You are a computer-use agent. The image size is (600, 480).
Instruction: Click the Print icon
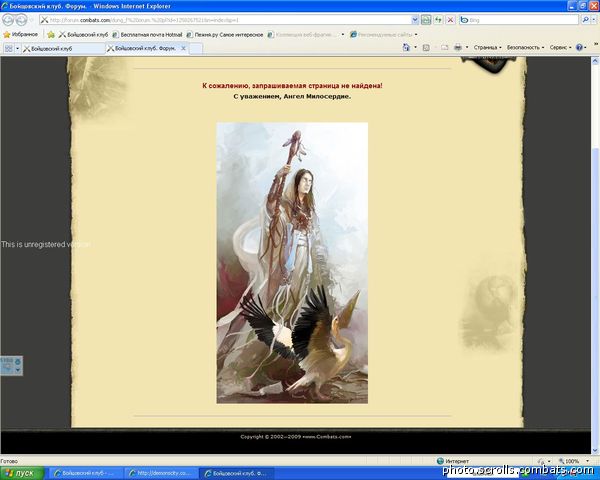(x=458, y=47)
